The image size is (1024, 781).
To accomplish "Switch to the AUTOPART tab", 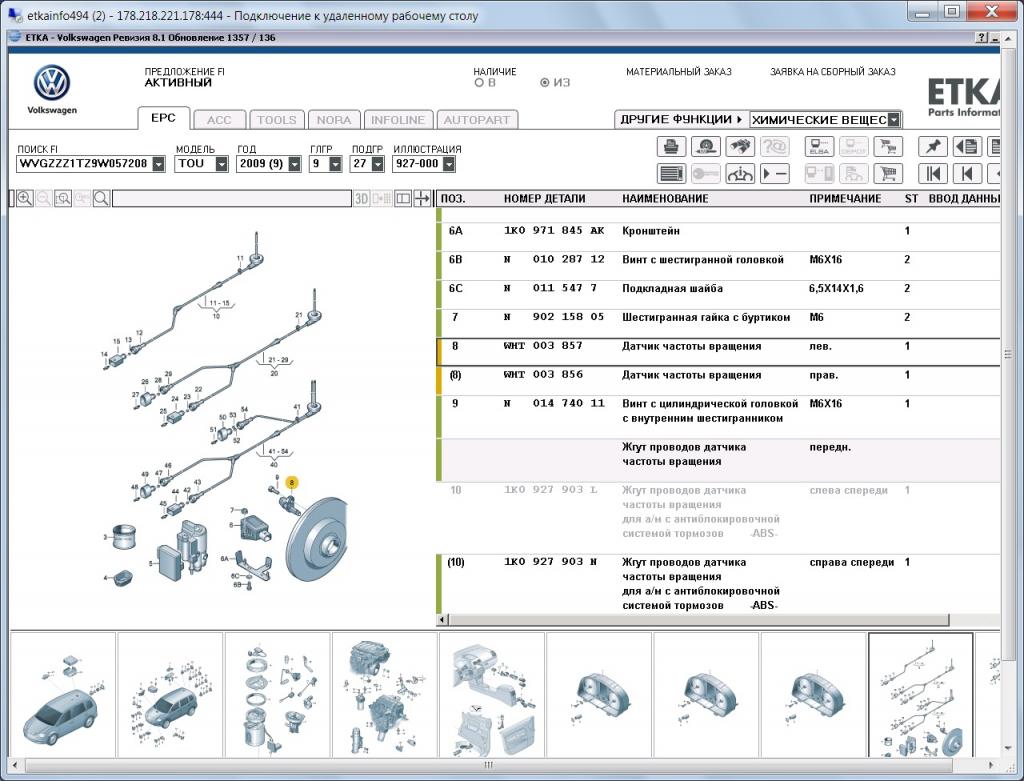I will coord(477,120).
